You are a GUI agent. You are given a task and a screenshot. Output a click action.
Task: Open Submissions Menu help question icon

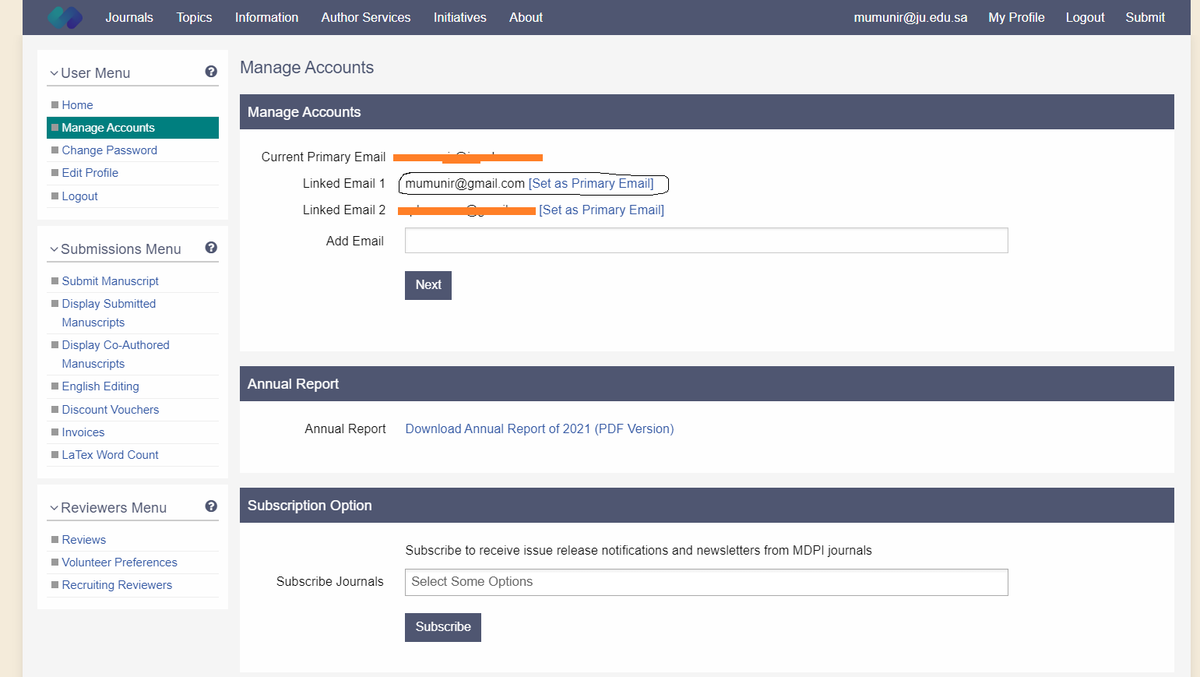(x=211, y=248)
